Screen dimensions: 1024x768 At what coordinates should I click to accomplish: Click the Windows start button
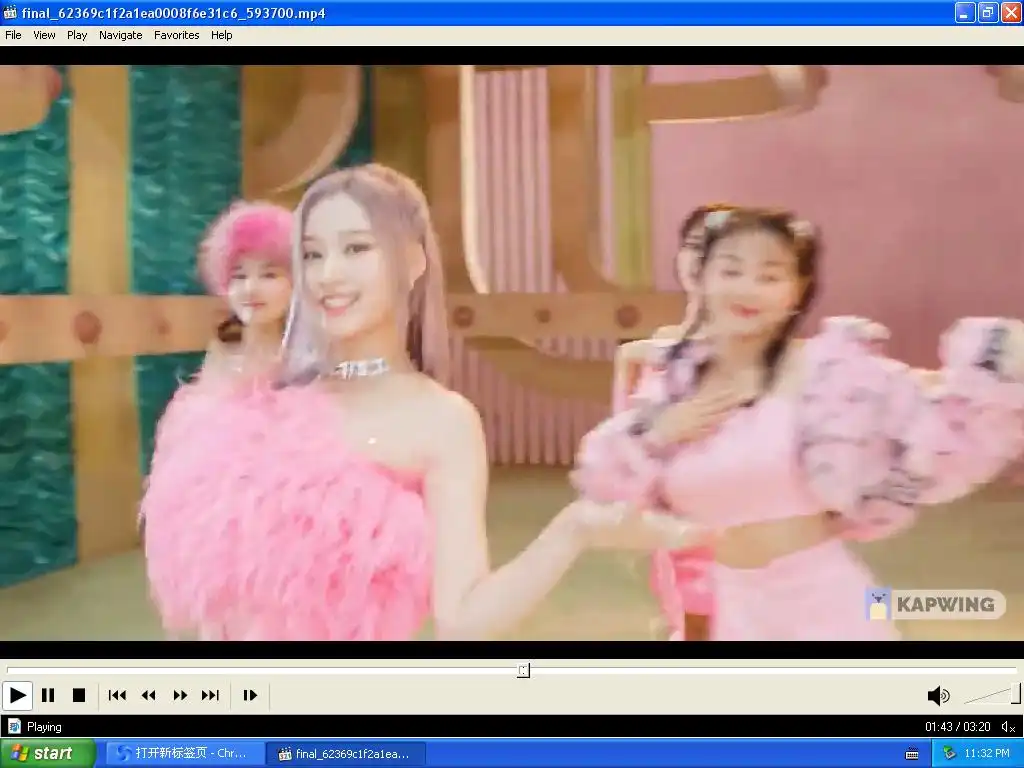click(x=48, y=754)
